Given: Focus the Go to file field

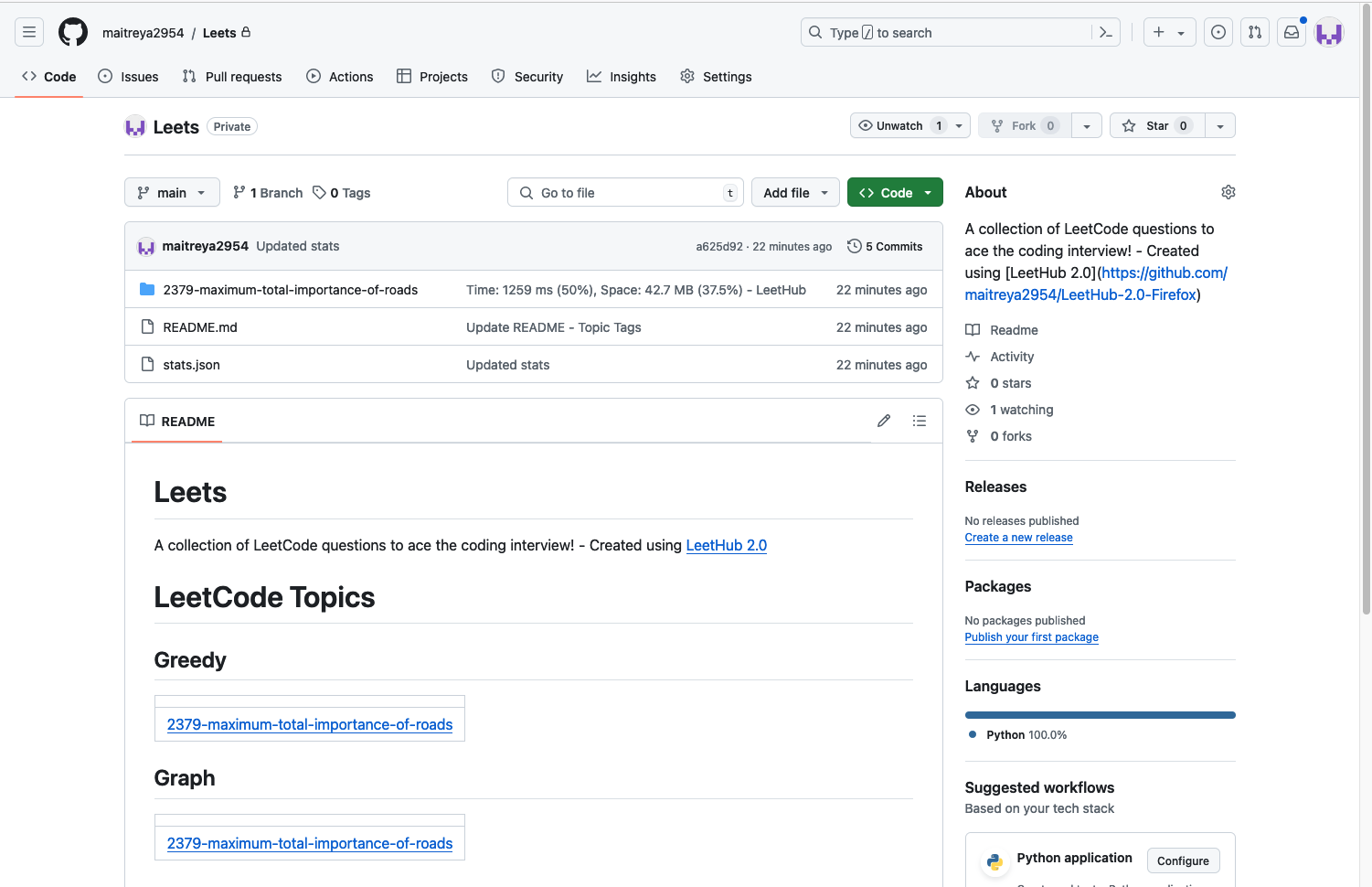Looking at the screenshot, I should [x=625, y=192].
